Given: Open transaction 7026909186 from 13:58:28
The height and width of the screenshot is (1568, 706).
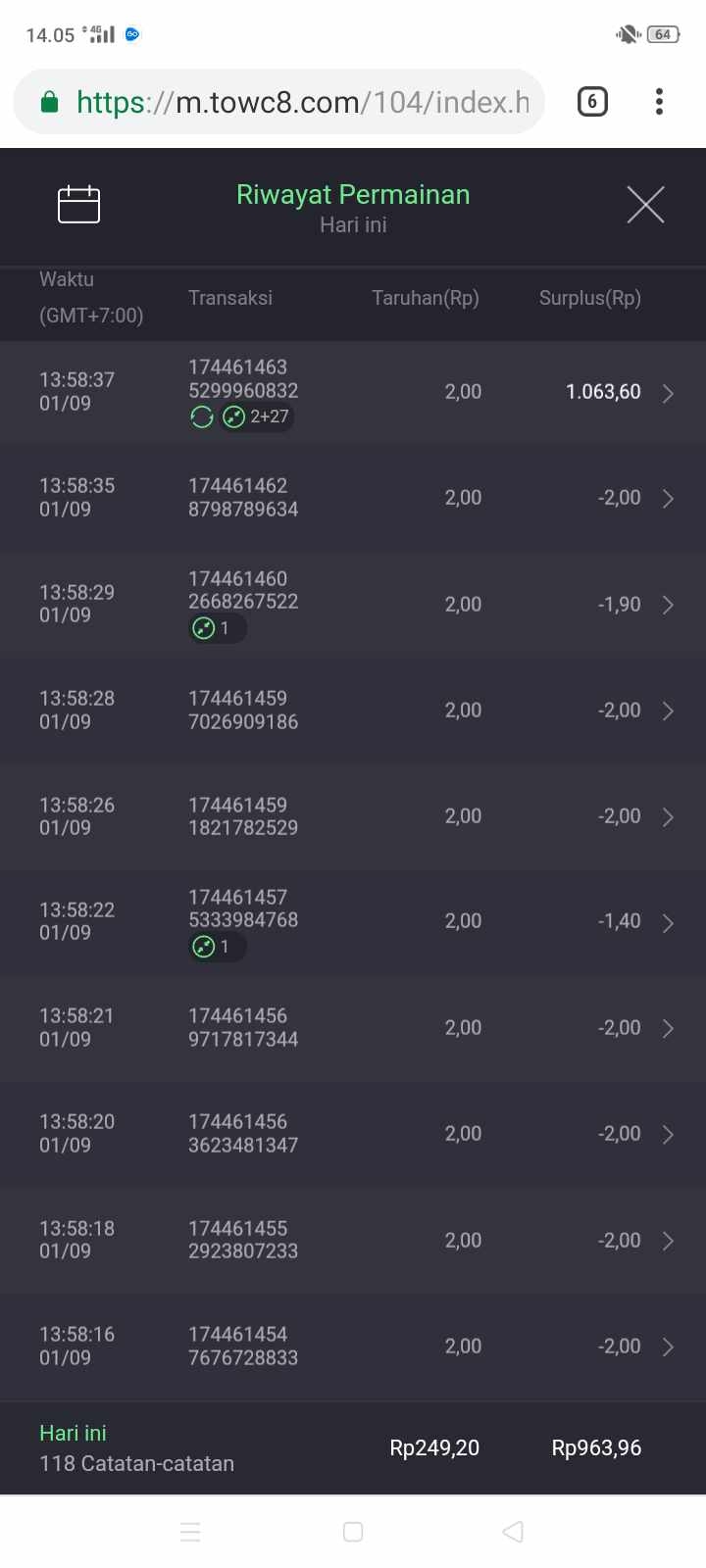Looking at the screenshot, I should pyautogui.click(x=243, y=710).
